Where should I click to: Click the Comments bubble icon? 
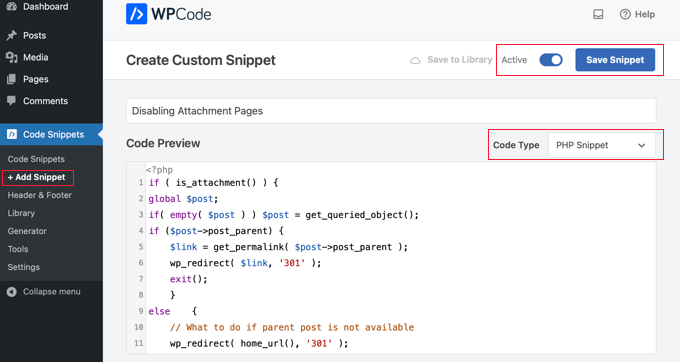[12, 101]
